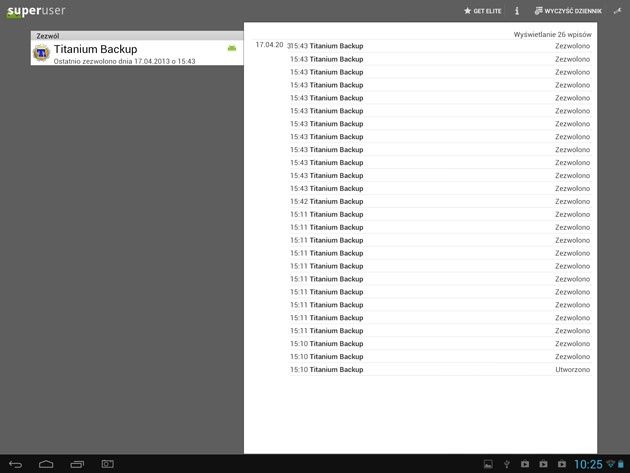This screenshot has height=473, width=630.
Task: Click the battery status icon
Action: [x=621, y=464]
